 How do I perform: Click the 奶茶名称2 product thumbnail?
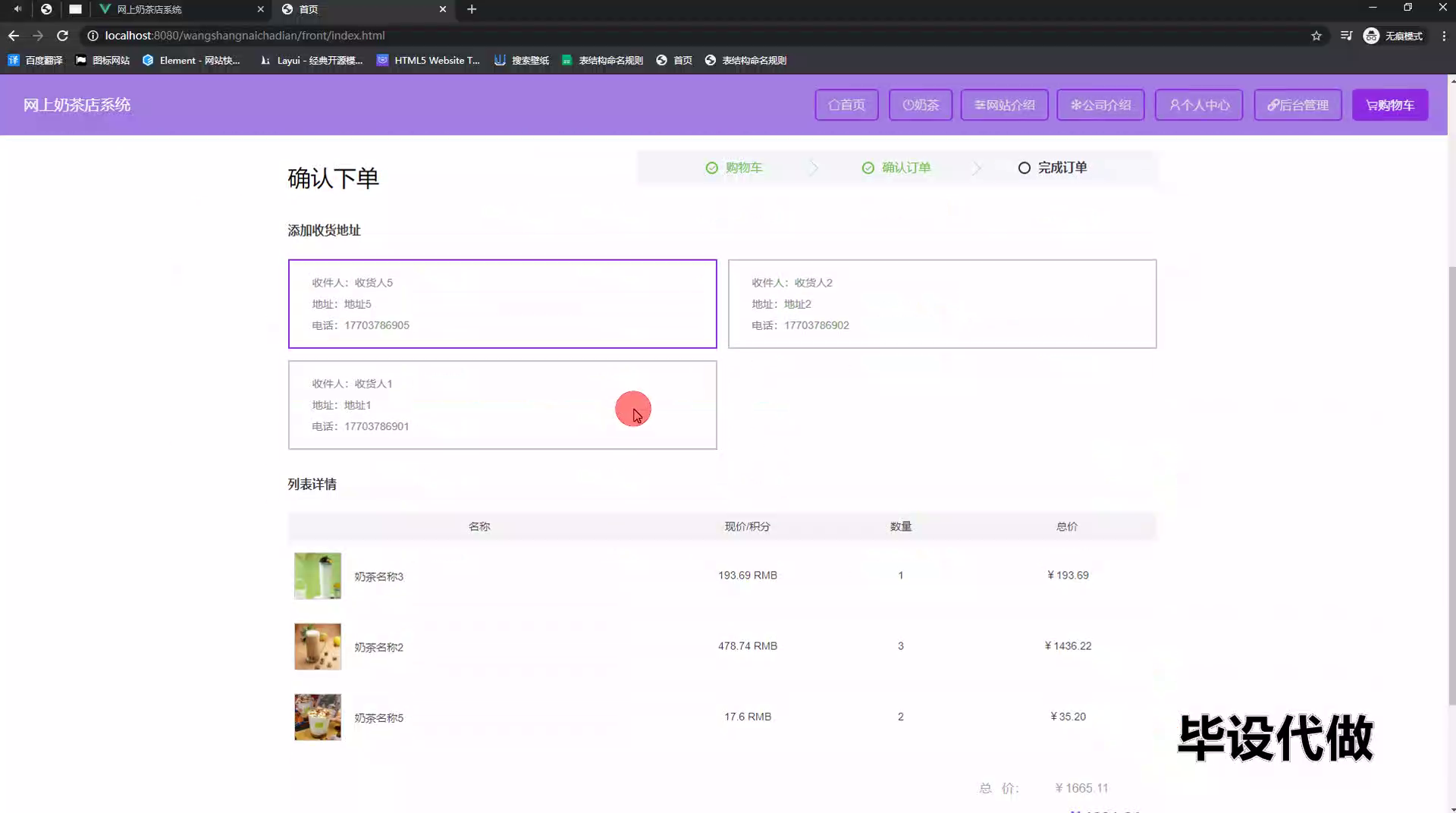coord(318,646)
